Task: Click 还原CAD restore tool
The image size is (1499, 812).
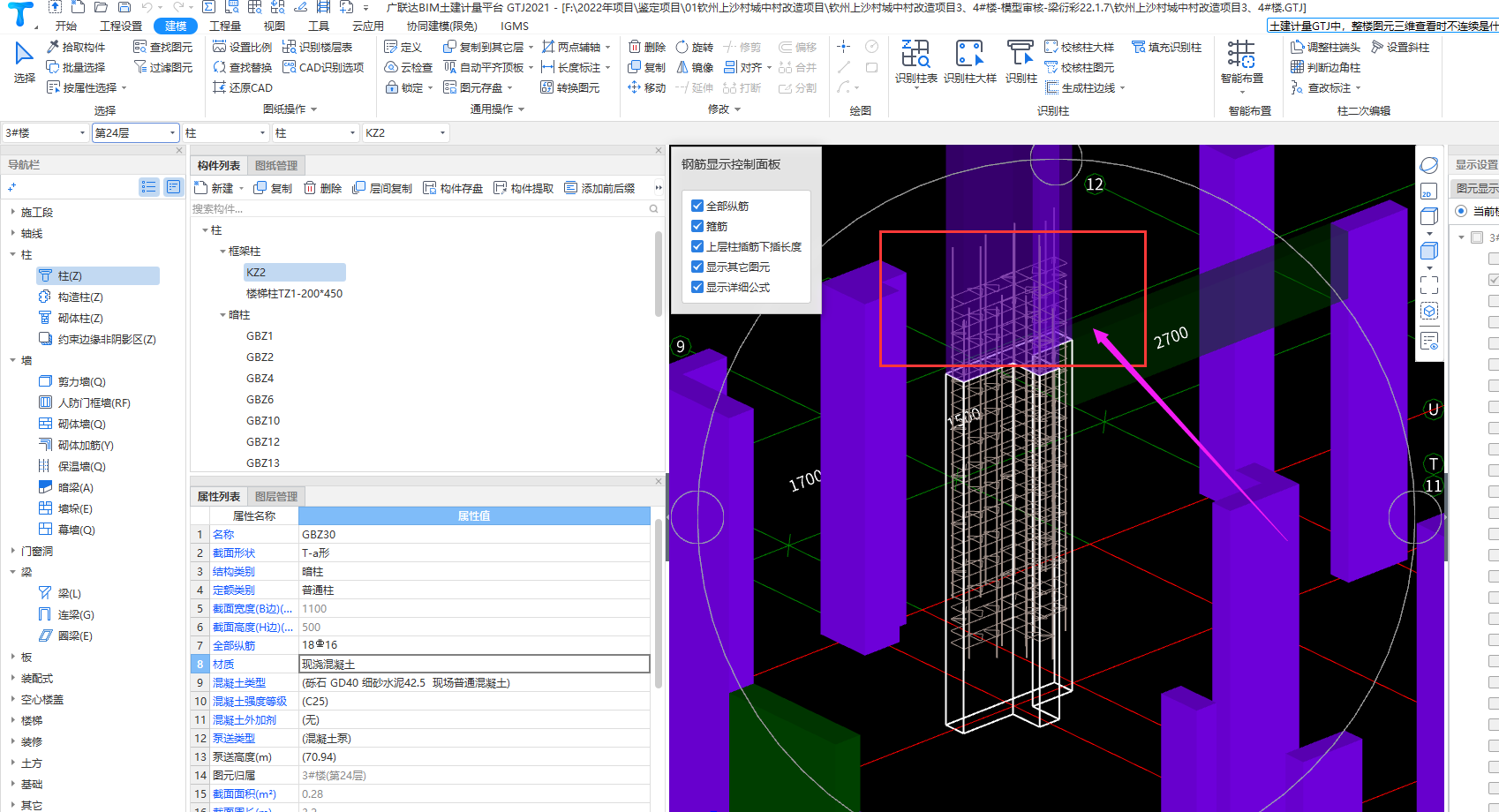Action: (x=242, y=87)
